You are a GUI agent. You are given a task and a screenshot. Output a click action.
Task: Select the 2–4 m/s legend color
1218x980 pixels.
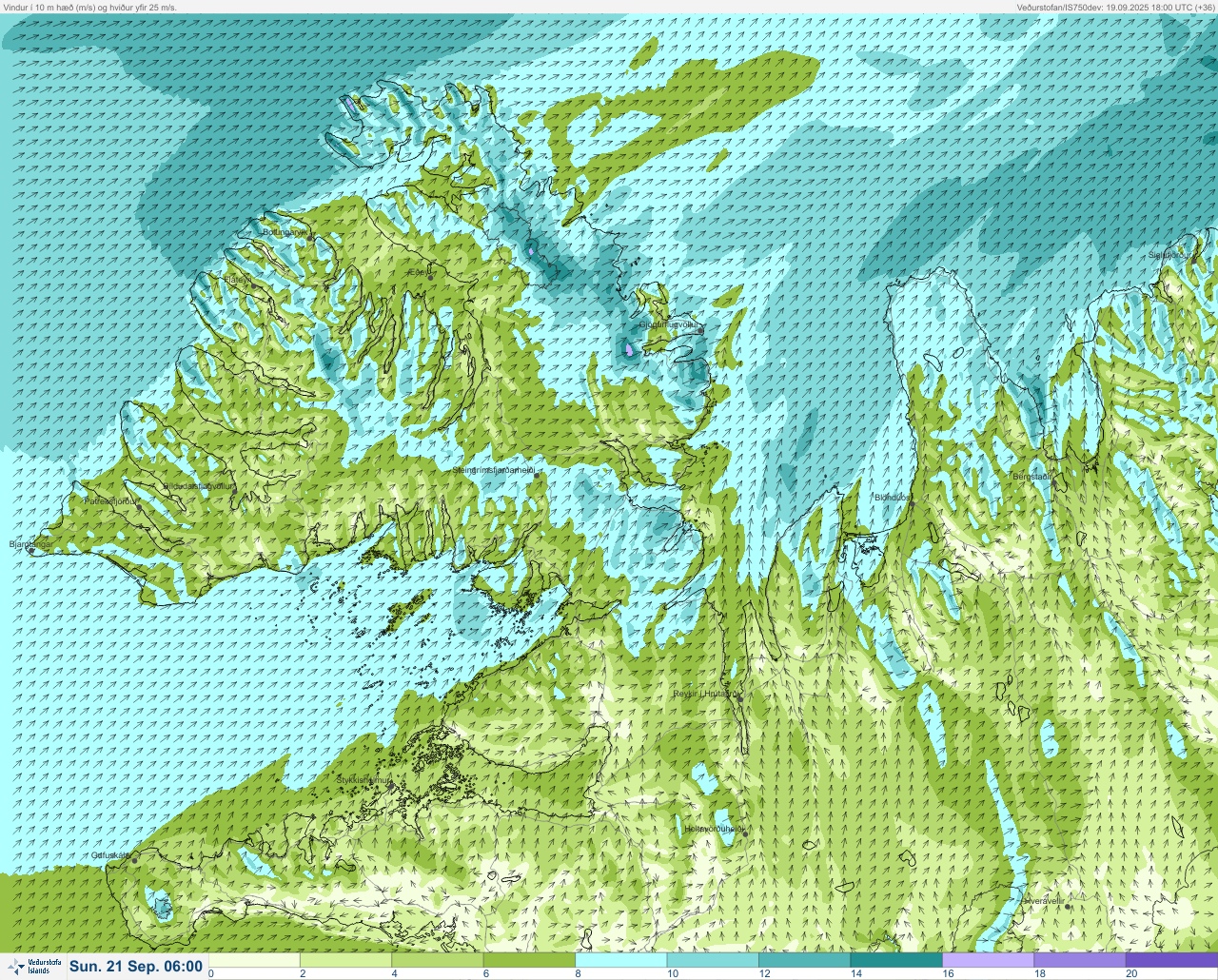[345, 960]
